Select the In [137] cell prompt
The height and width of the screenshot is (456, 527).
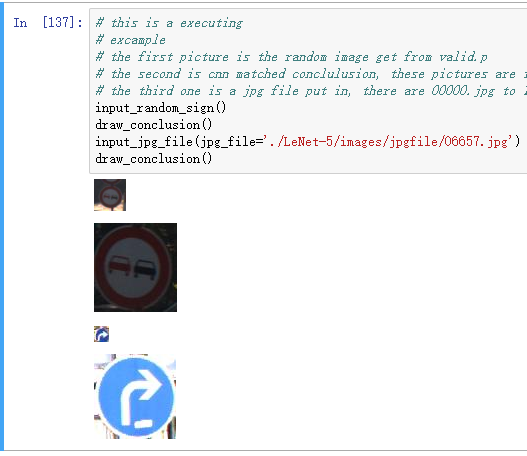coord(48,23)
